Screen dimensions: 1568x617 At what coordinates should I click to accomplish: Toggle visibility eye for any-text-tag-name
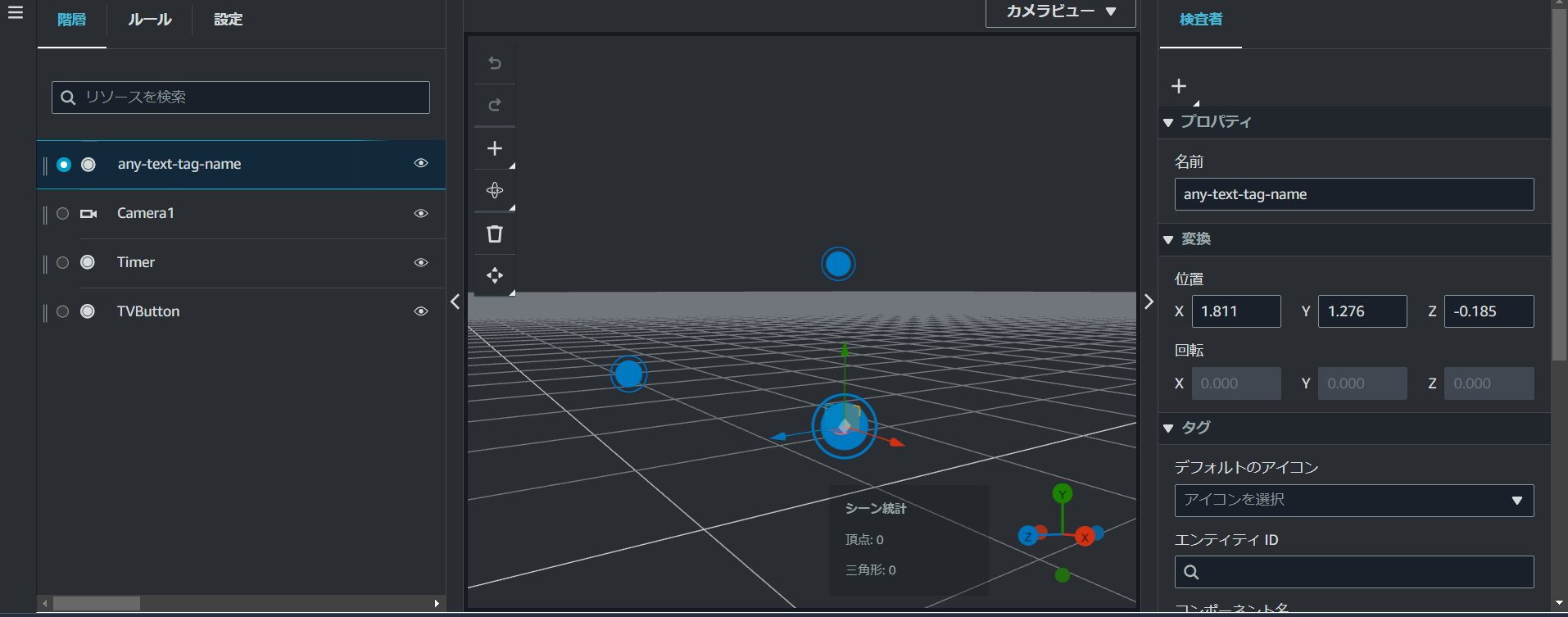421,163
